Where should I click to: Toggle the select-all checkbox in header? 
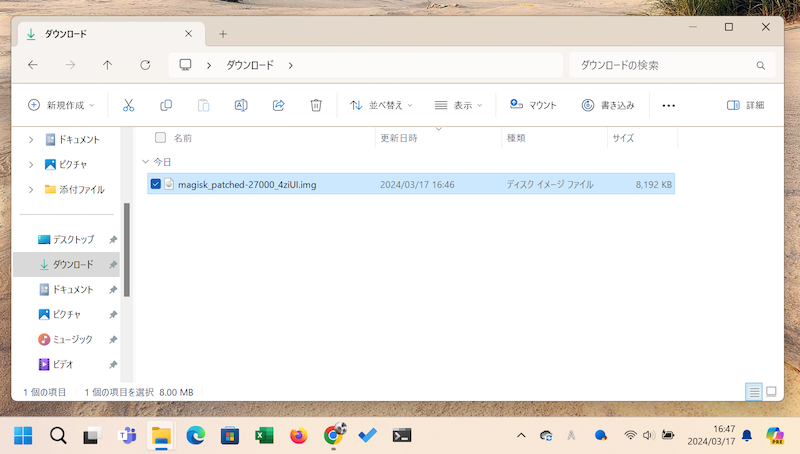click(x=160, y=138)
